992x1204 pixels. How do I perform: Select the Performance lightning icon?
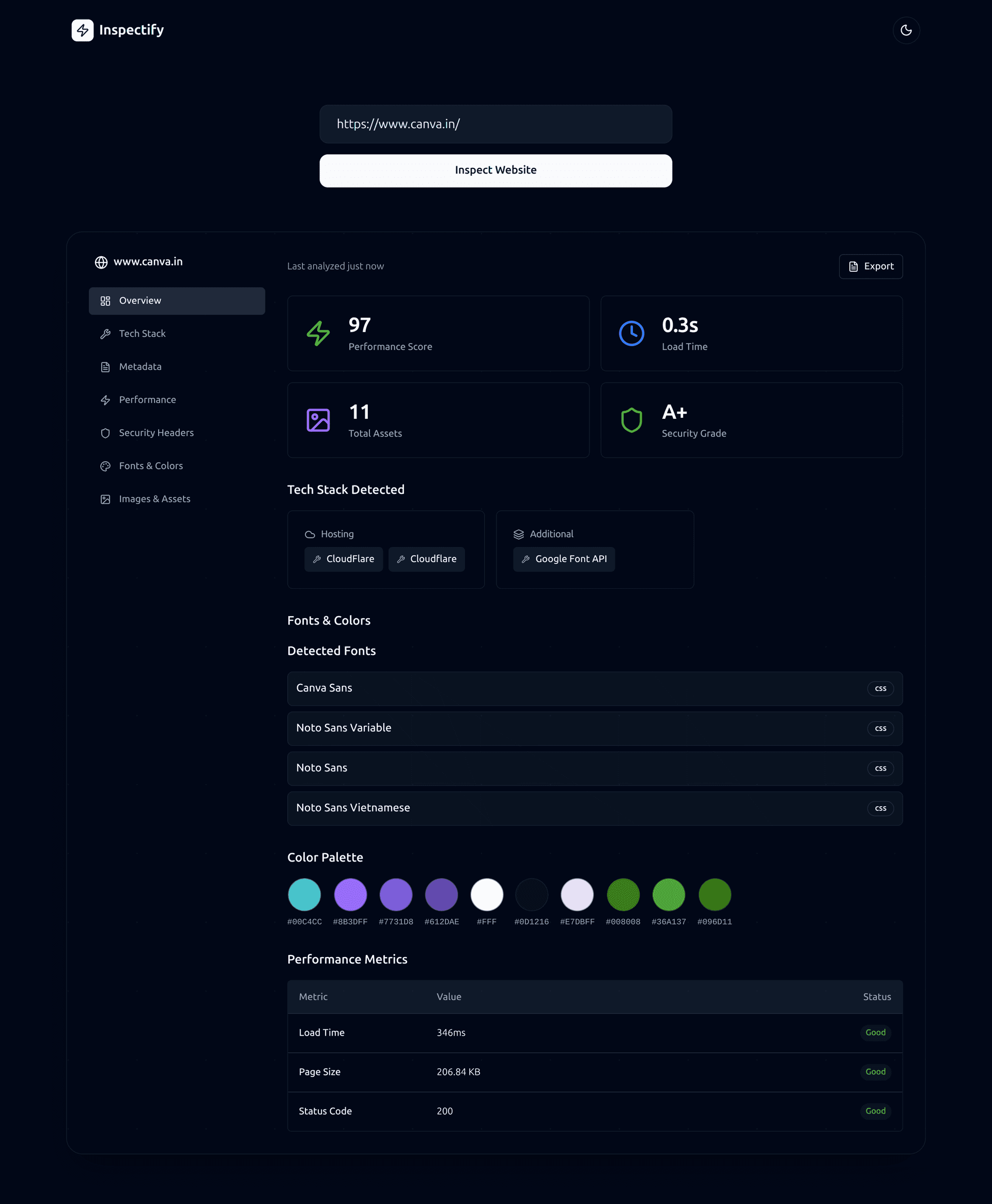click(x=106, y=400)
